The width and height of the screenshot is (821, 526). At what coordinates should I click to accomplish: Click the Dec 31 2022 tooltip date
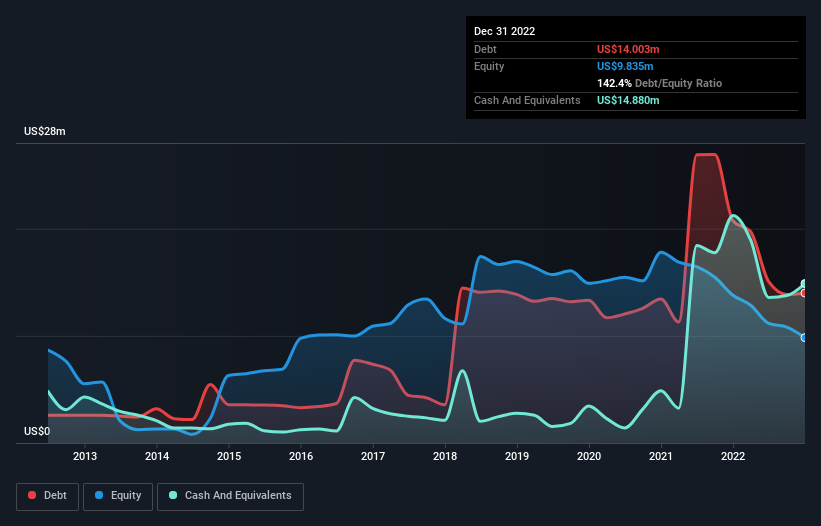pyautogui.click(x=504, y=31)
